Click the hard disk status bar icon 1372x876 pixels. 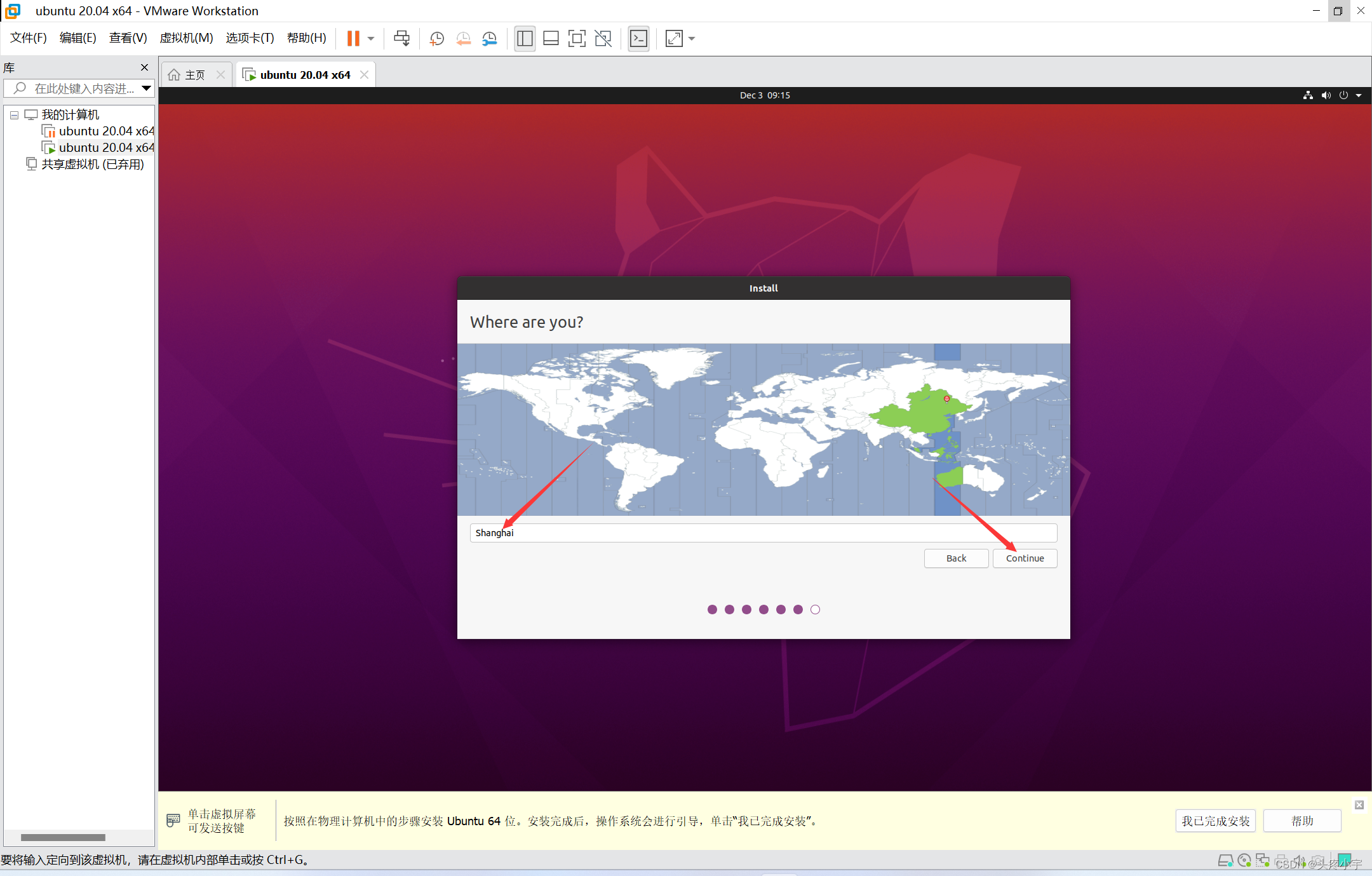pyautogui.click(x=1225, y=861)
